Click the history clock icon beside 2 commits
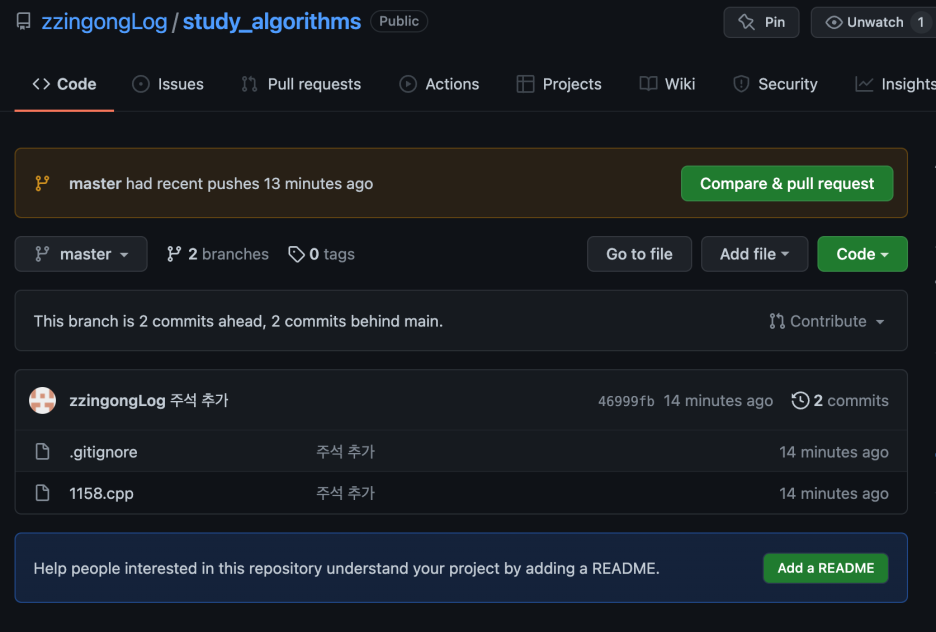 click(x=800, y=400)
